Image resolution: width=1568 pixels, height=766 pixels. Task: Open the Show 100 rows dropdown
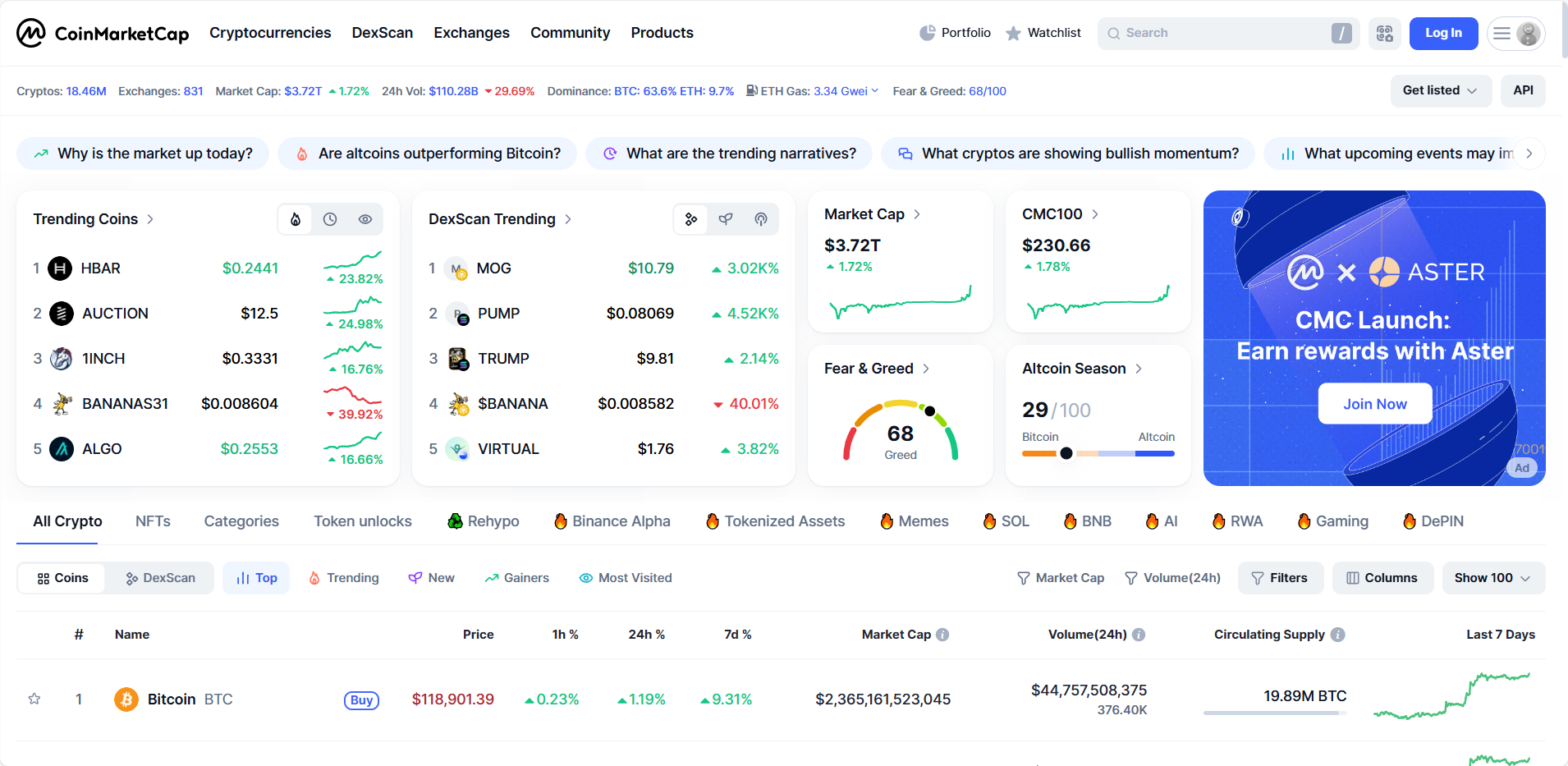(x=1493, y=578)
